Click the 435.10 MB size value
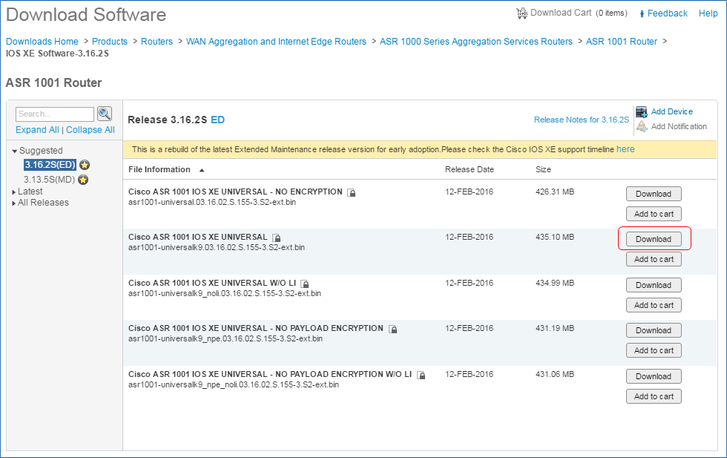 point(555,237)
